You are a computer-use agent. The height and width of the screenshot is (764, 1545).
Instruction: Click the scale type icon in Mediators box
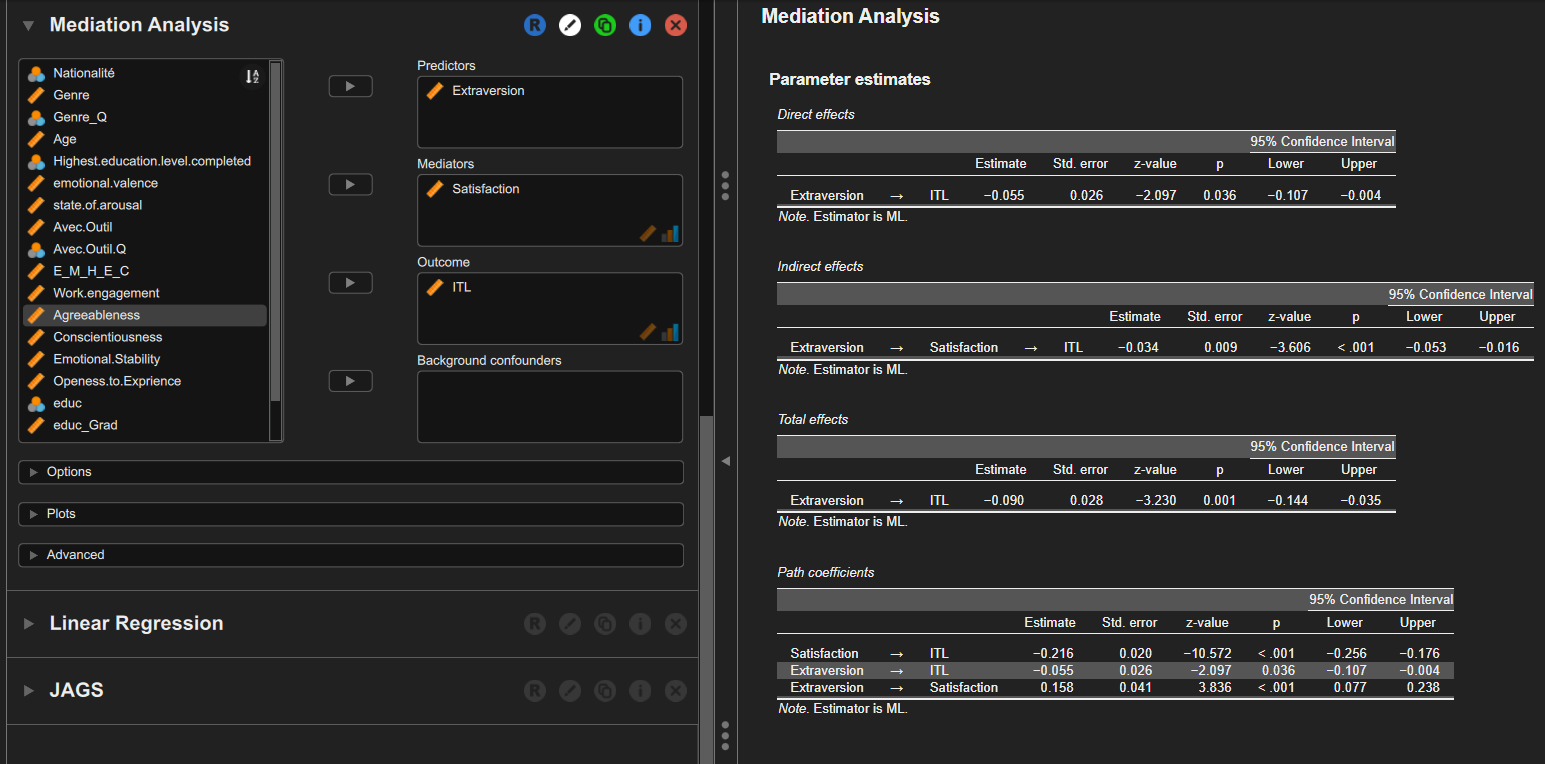coord(648,233)
